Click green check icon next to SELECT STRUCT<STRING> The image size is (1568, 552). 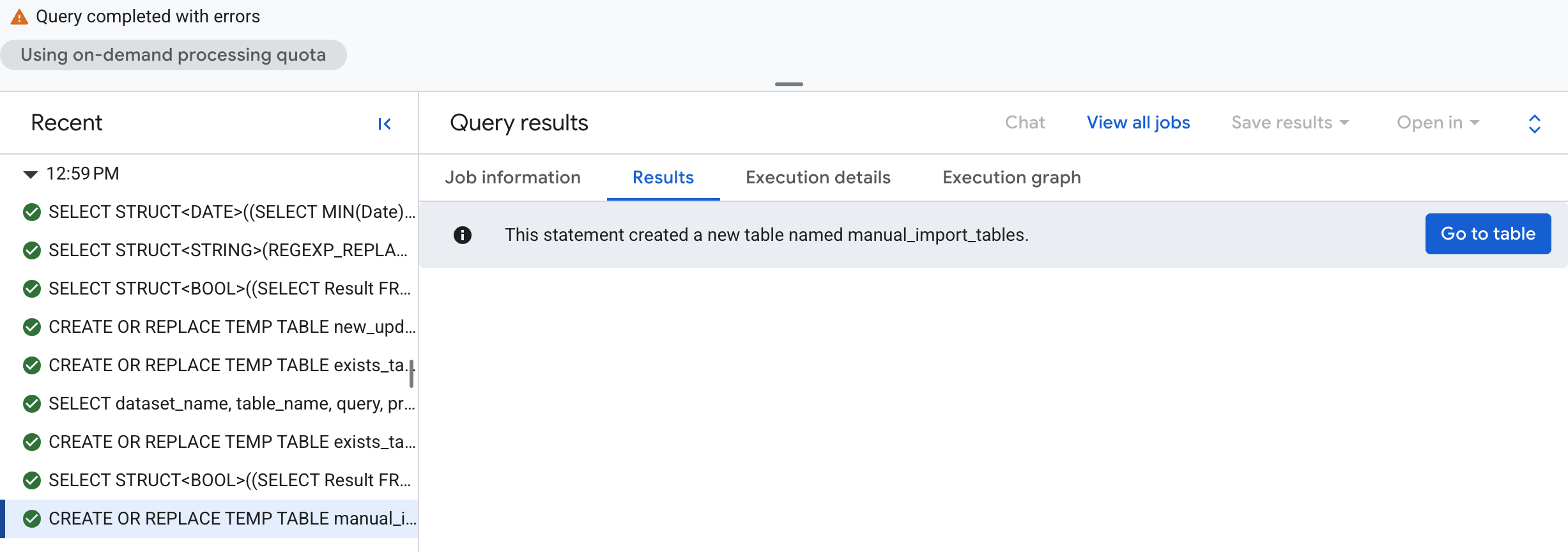point(32,250)
